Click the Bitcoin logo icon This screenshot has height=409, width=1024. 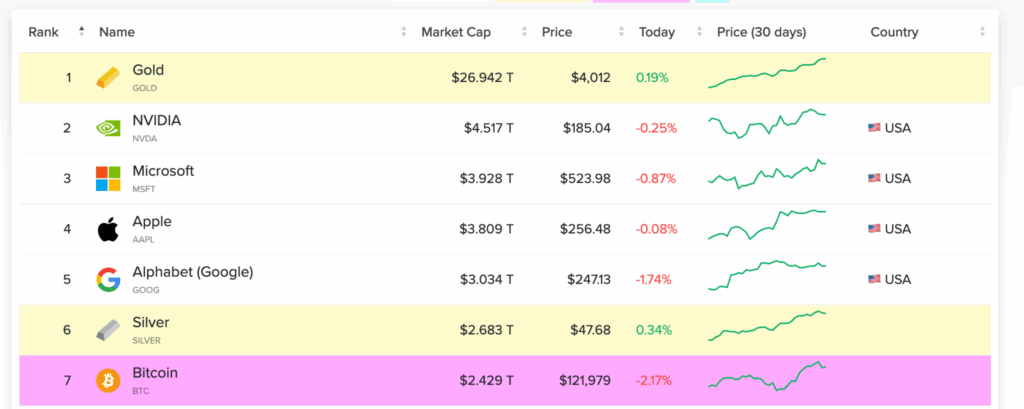point(108,381)
